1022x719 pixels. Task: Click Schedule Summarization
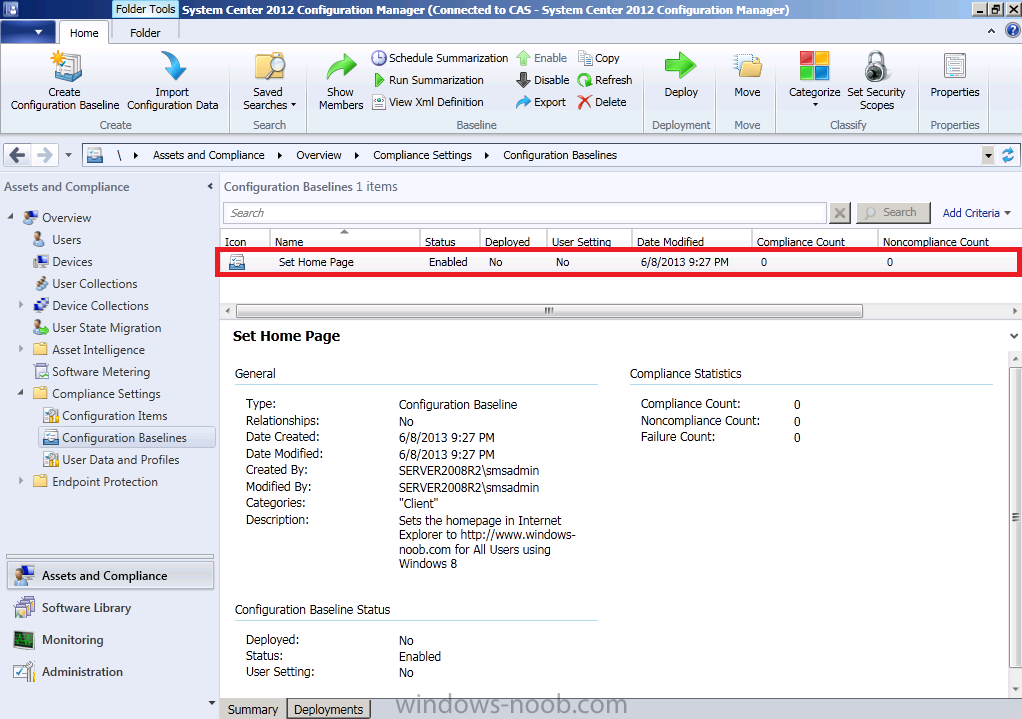click(439, 58)
